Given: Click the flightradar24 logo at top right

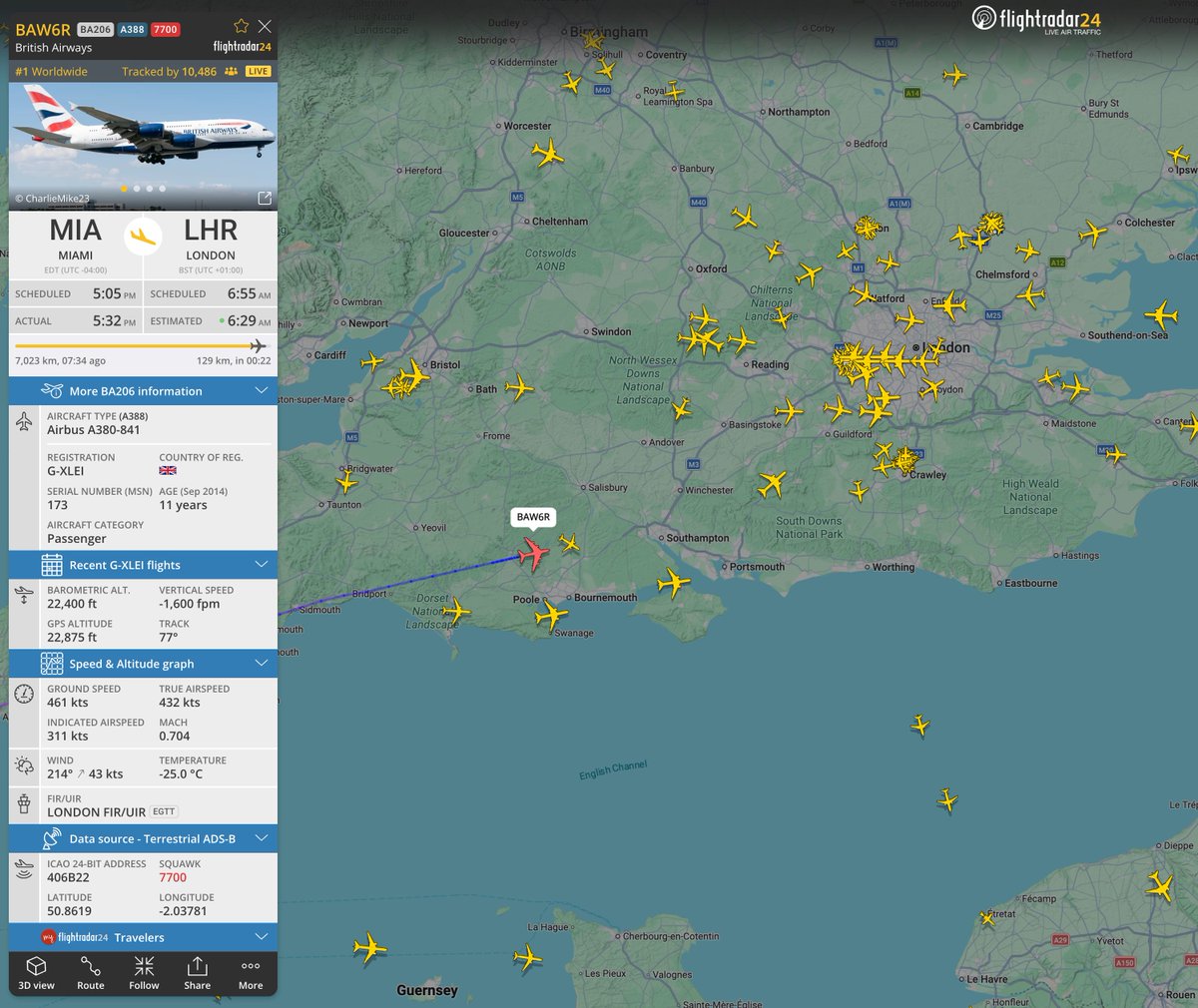Looking at the screenshot, I should 1036,20.
